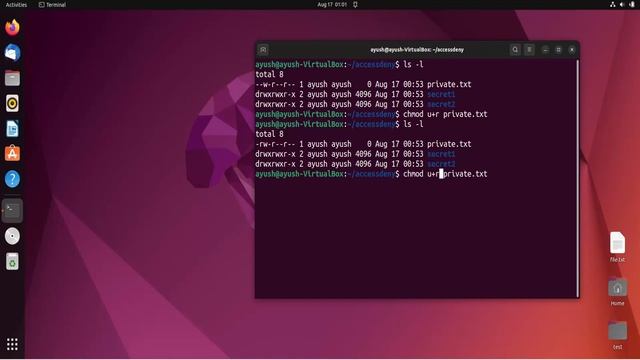Screen dimensions: 640x360
Task: Open Ubuntu Software from the dock
Action: pos(12,153)
